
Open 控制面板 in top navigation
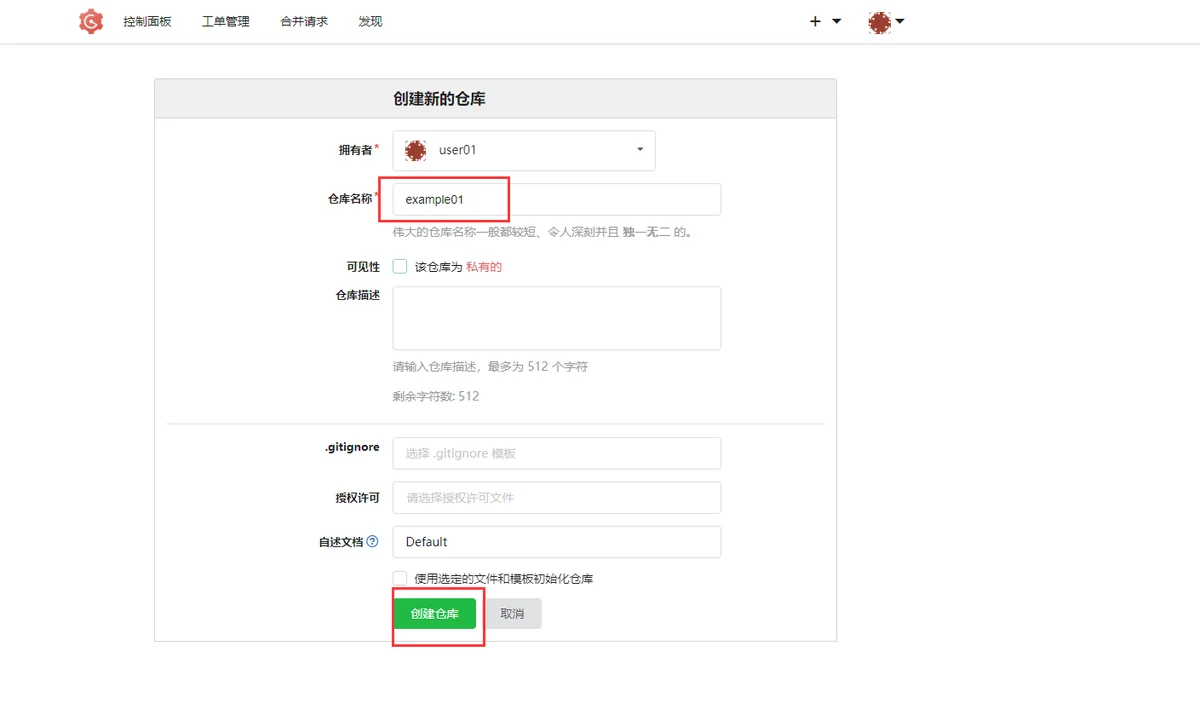[x=147, y=21]
